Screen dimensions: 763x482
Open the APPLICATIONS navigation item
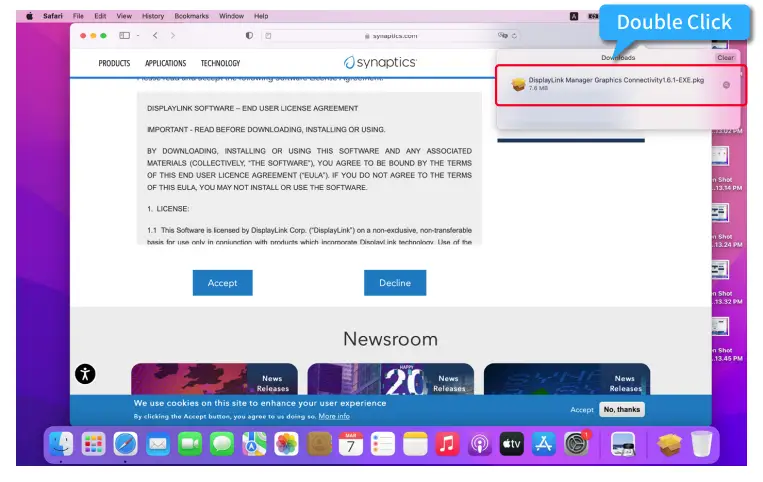tap(165, 63)
